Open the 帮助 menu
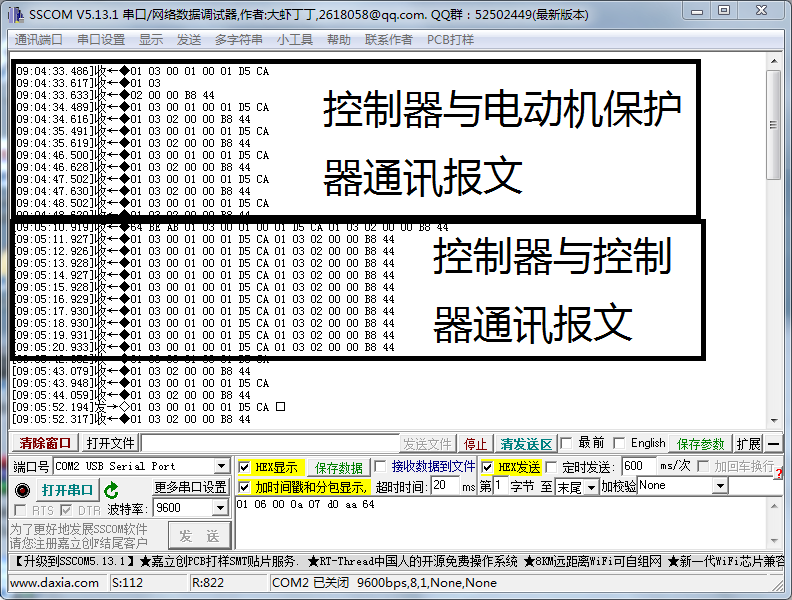792x600 pixels. click(338, 39)
